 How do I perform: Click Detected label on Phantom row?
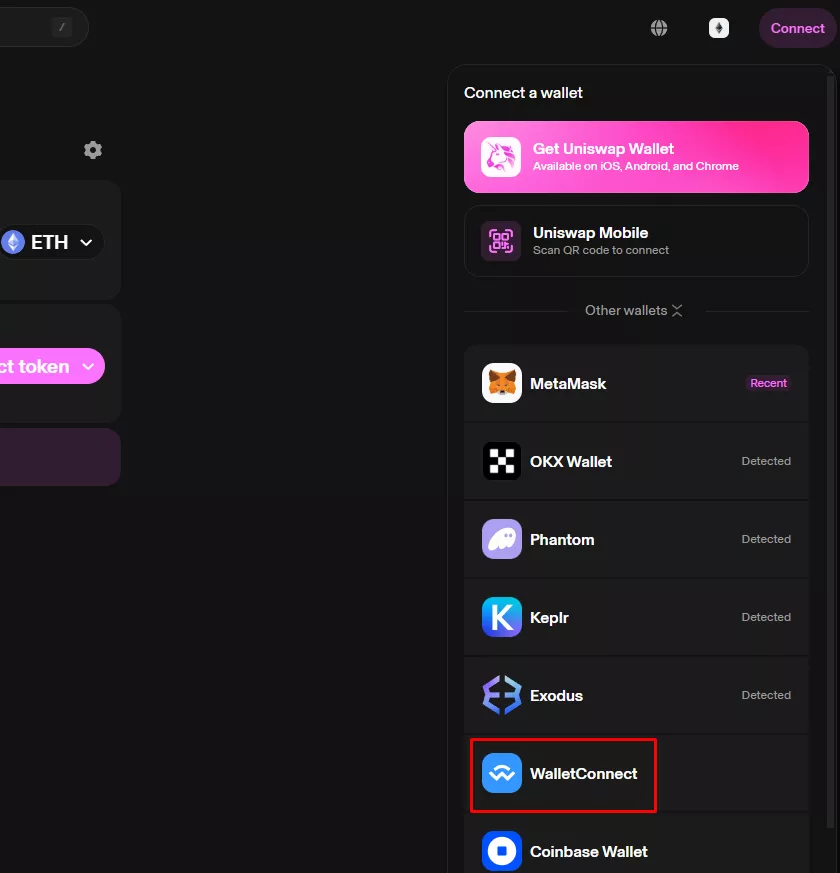click(766, 539)
